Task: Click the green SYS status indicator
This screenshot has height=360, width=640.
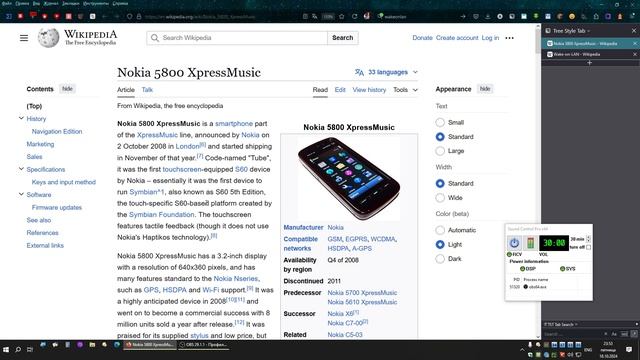Action: 562,269
